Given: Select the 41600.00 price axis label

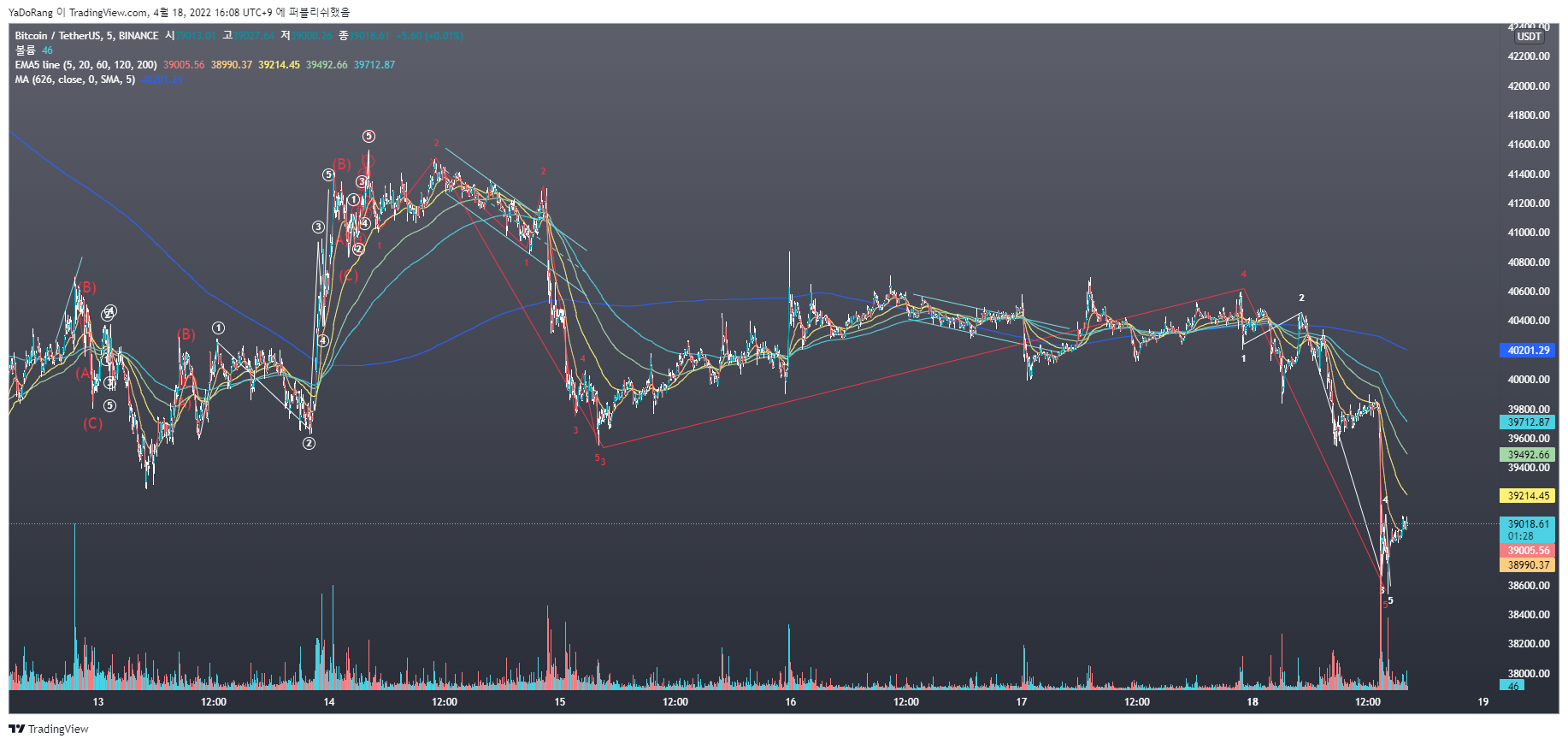Looking at the screenshot, I should [1529, 145].
